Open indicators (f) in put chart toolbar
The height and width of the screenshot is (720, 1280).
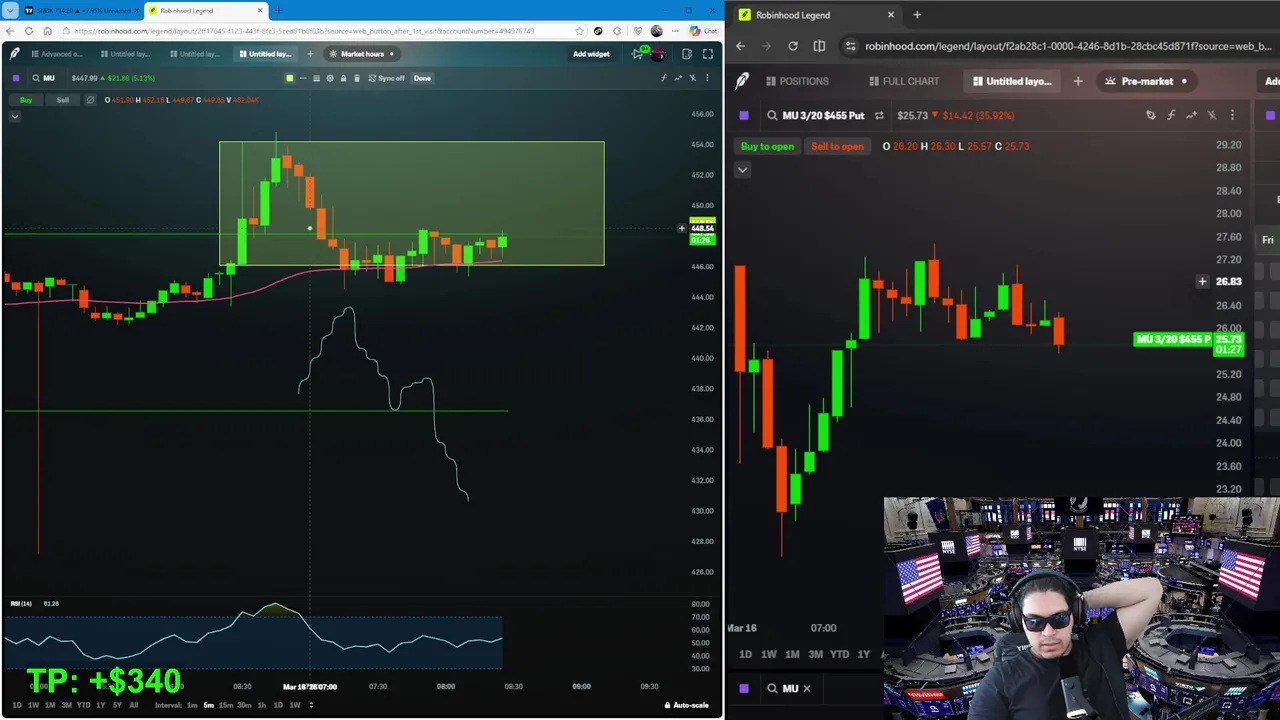pos(1171,115)
